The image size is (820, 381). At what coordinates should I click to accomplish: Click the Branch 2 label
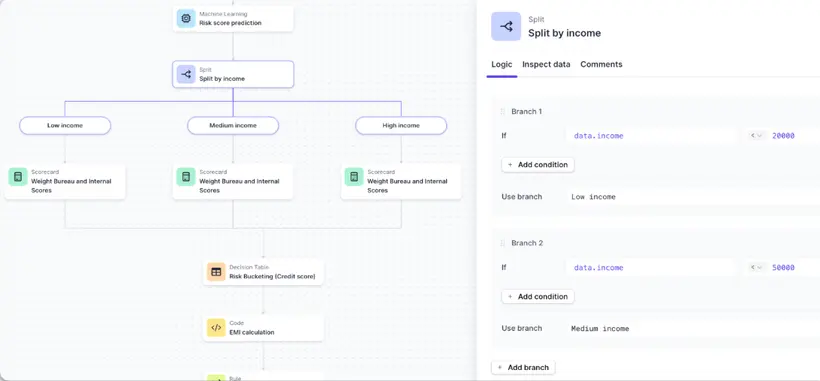click(527, 243)
